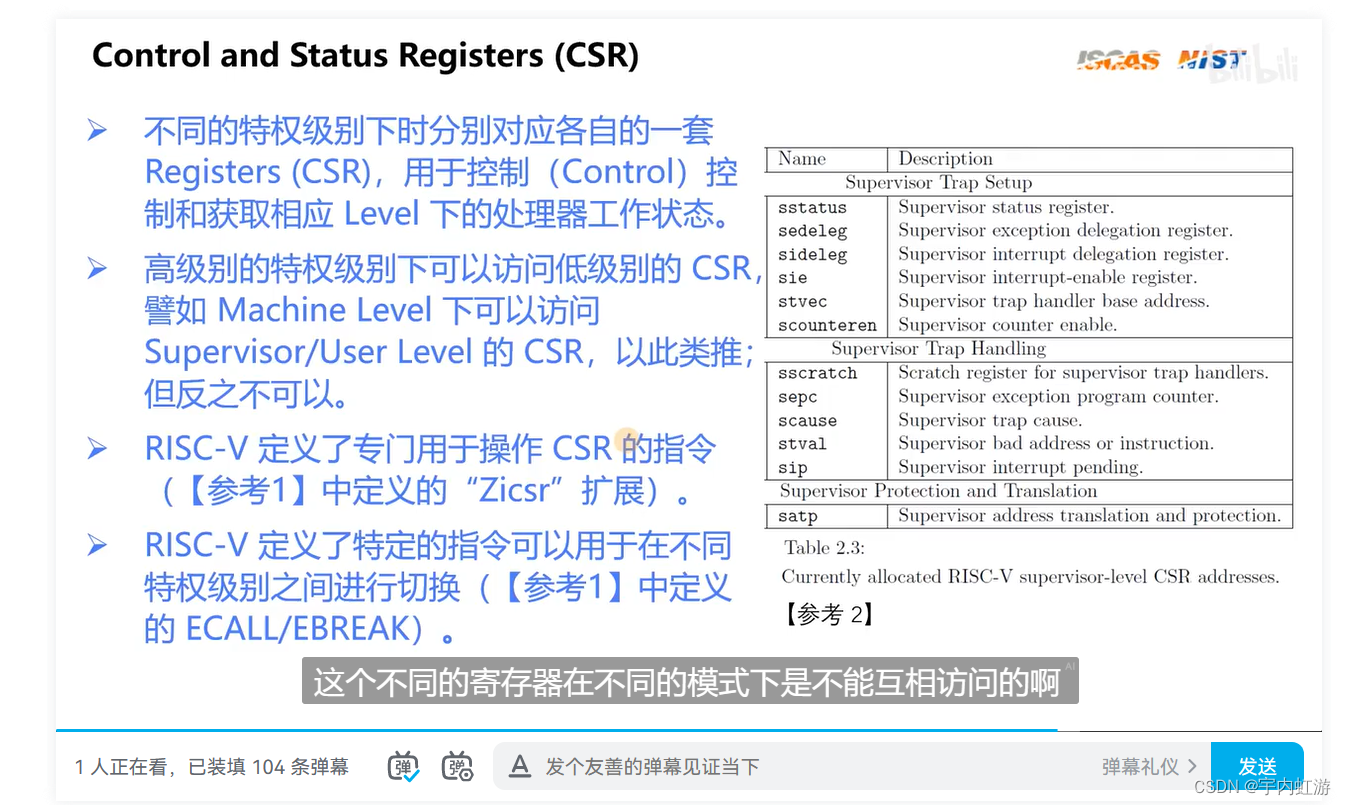
Task: Click the video progress bar
Action: click(688, 730)
